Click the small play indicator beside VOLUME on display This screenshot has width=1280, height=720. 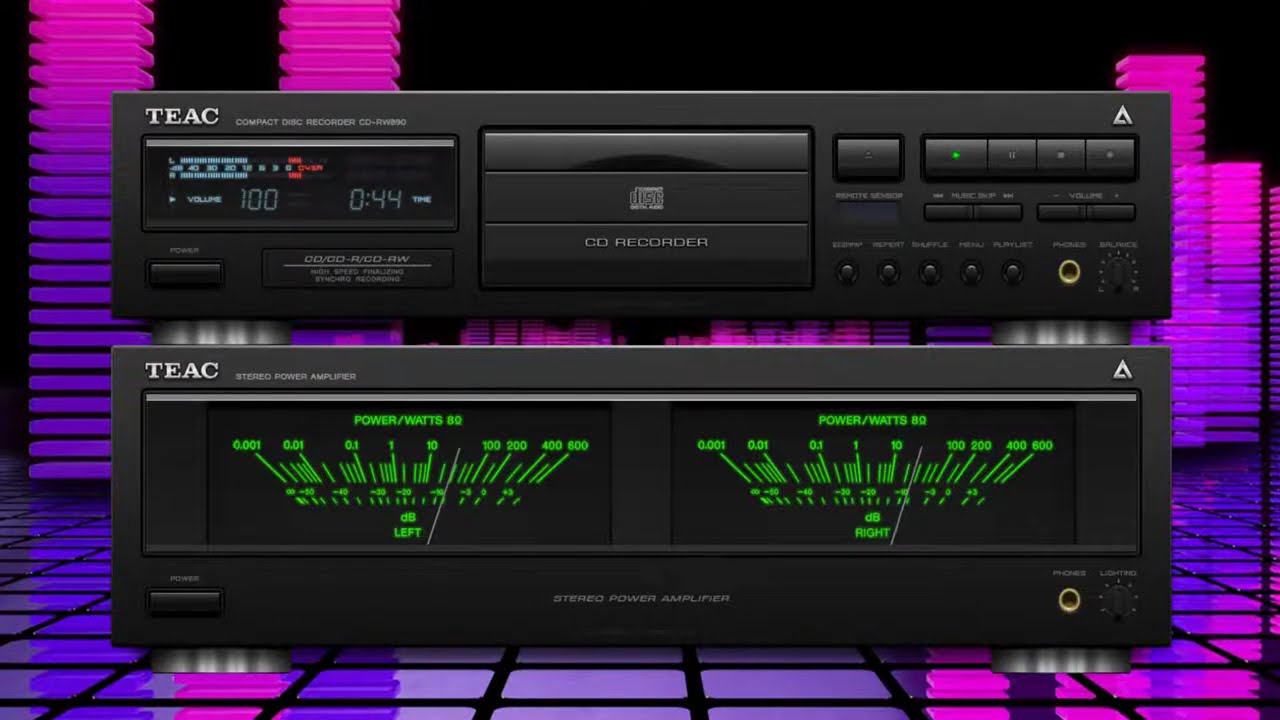[172, 199]
